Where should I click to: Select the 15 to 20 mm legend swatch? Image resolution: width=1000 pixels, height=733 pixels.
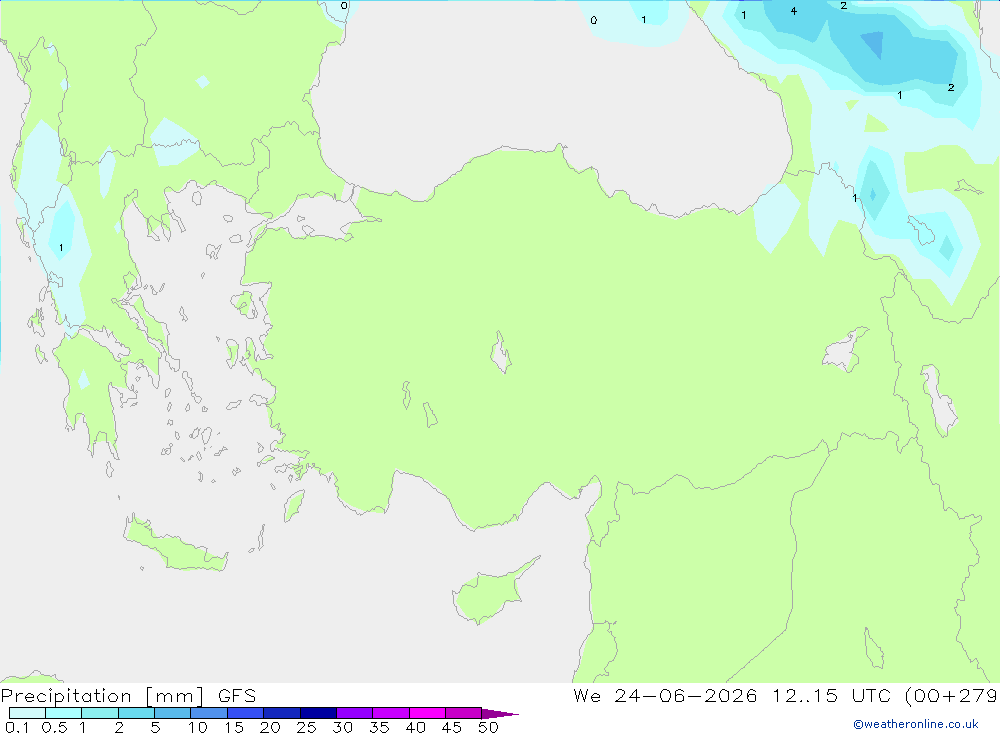245,713
